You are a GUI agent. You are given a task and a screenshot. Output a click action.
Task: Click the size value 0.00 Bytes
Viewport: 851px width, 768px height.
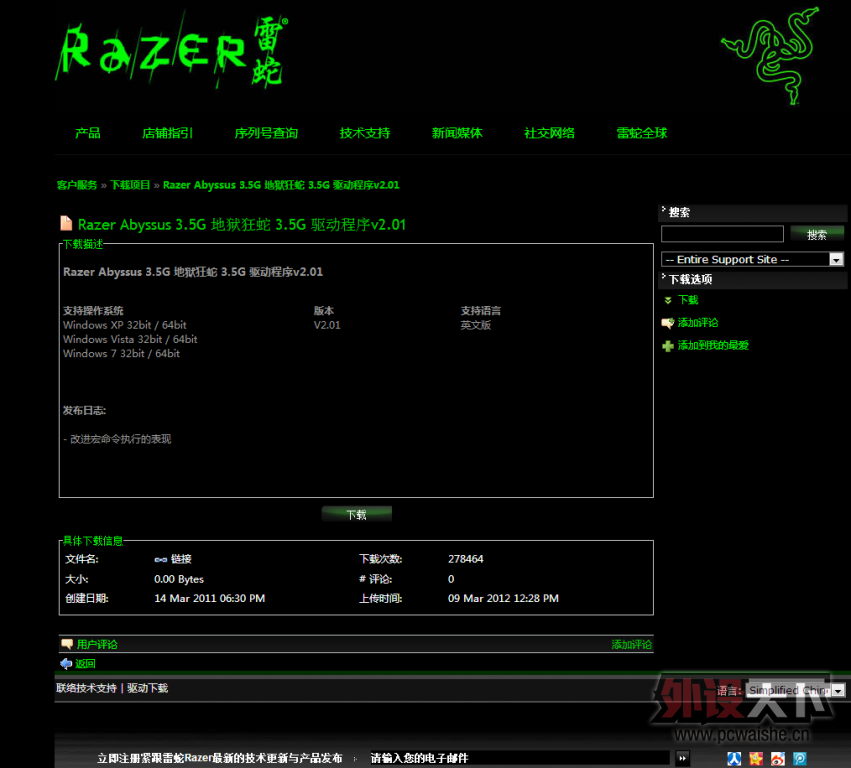tap(179, 579)
